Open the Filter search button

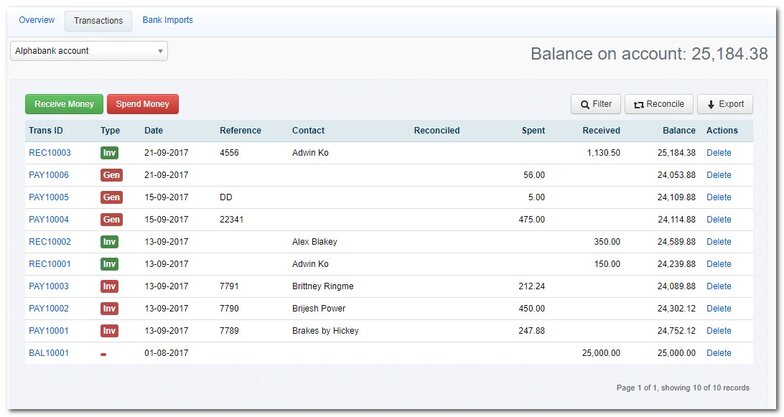(594, 104)
